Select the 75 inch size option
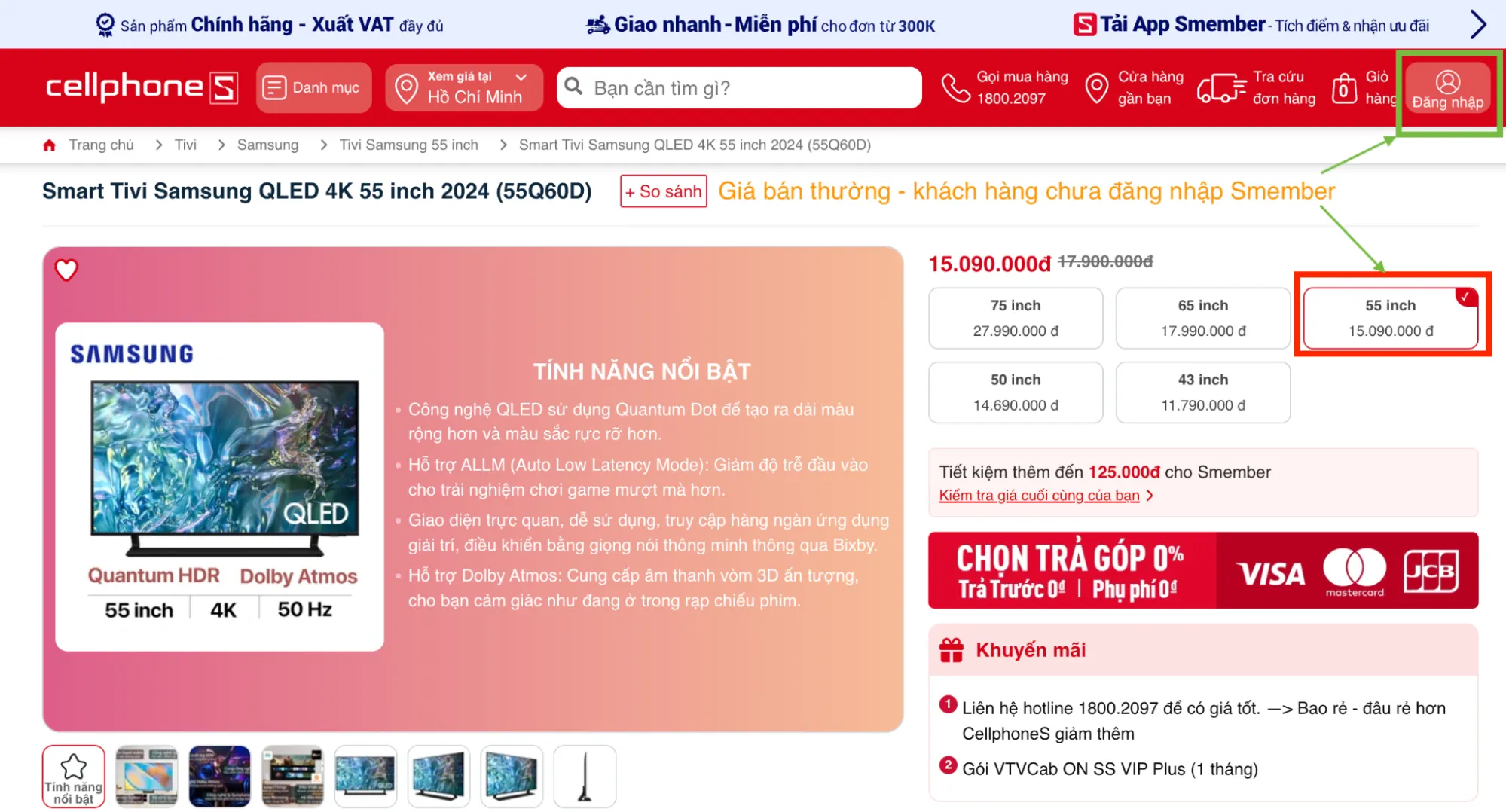The height and width of the screenshot is (812, 1506). (x=1016, y=318)
